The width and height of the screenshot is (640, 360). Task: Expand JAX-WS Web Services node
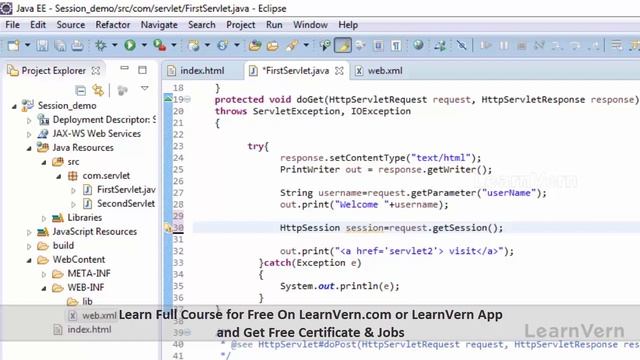[x=29, y=134]
